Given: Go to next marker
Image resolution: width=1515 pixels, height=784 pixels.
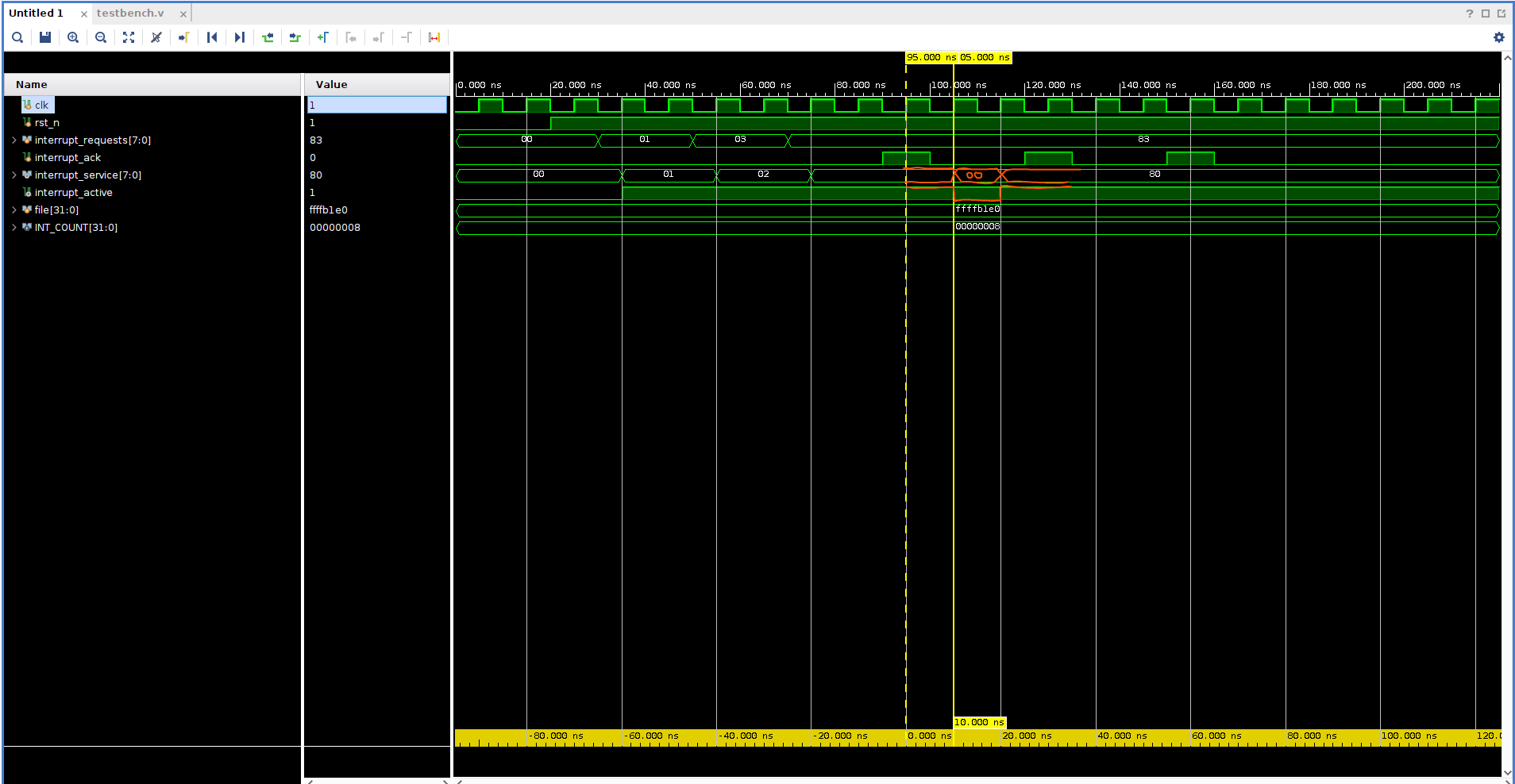Looking at the screenshot, I should [x=379, y=37].
